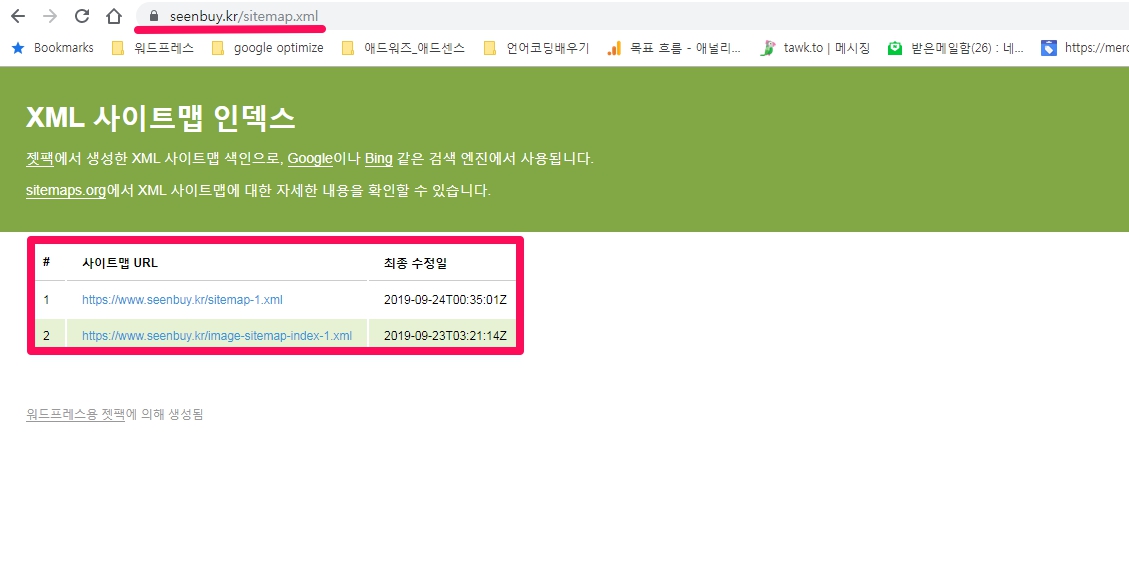Click the padlock site security icon
1129x581 pixels.
tap(153, 16)
